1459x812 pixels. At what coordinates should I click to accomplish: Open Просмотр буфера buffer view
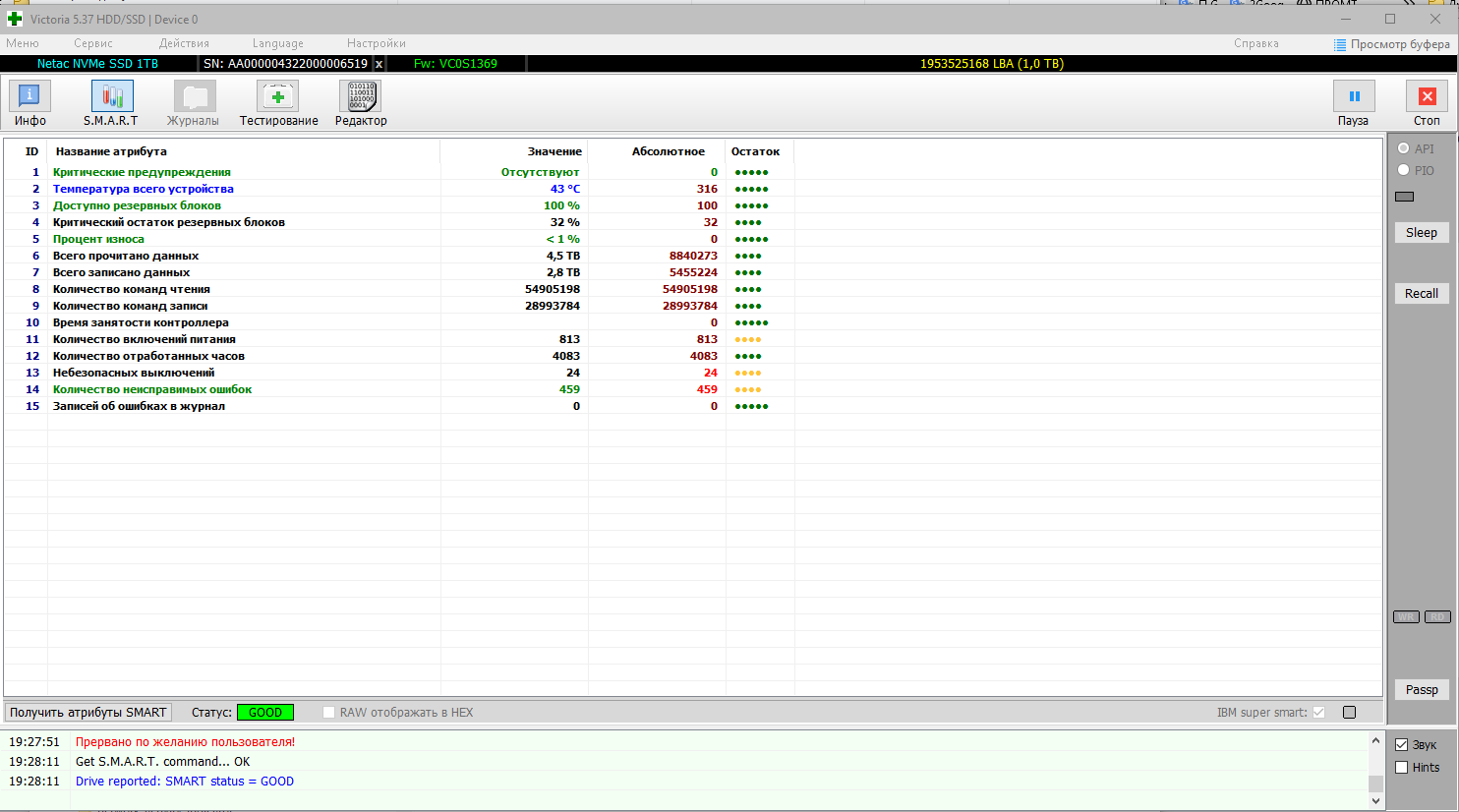(1391, 44)
